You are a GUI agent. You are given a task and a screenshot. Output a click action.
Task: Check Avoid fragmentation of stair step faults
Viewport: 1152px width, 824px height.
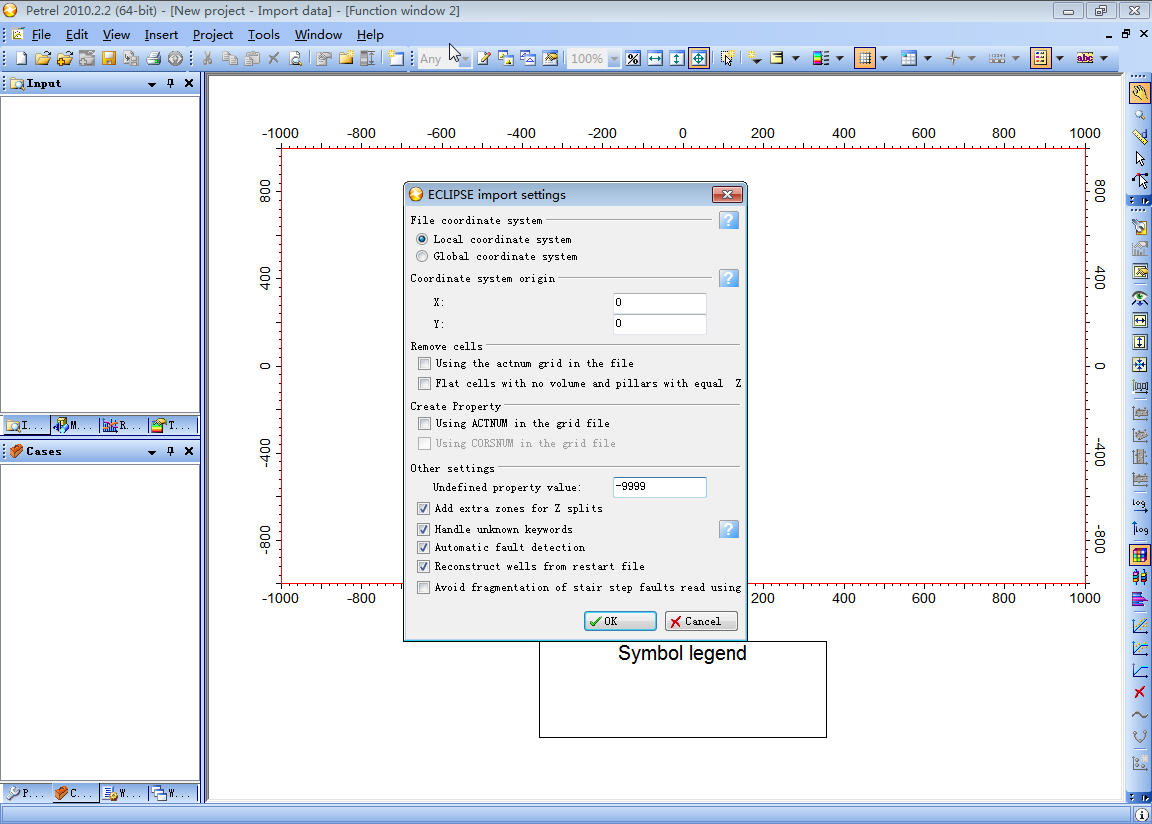tap(423, 588)
